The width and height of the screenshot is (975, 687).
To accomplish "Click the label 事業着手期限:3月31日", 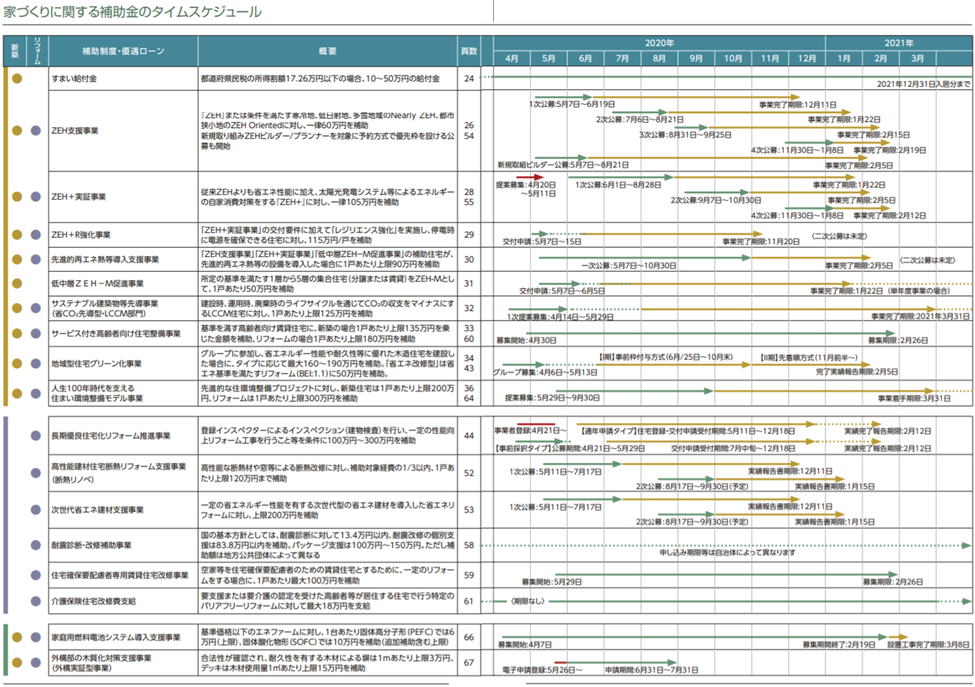I will pyautogui.click(x=914, y=399).
